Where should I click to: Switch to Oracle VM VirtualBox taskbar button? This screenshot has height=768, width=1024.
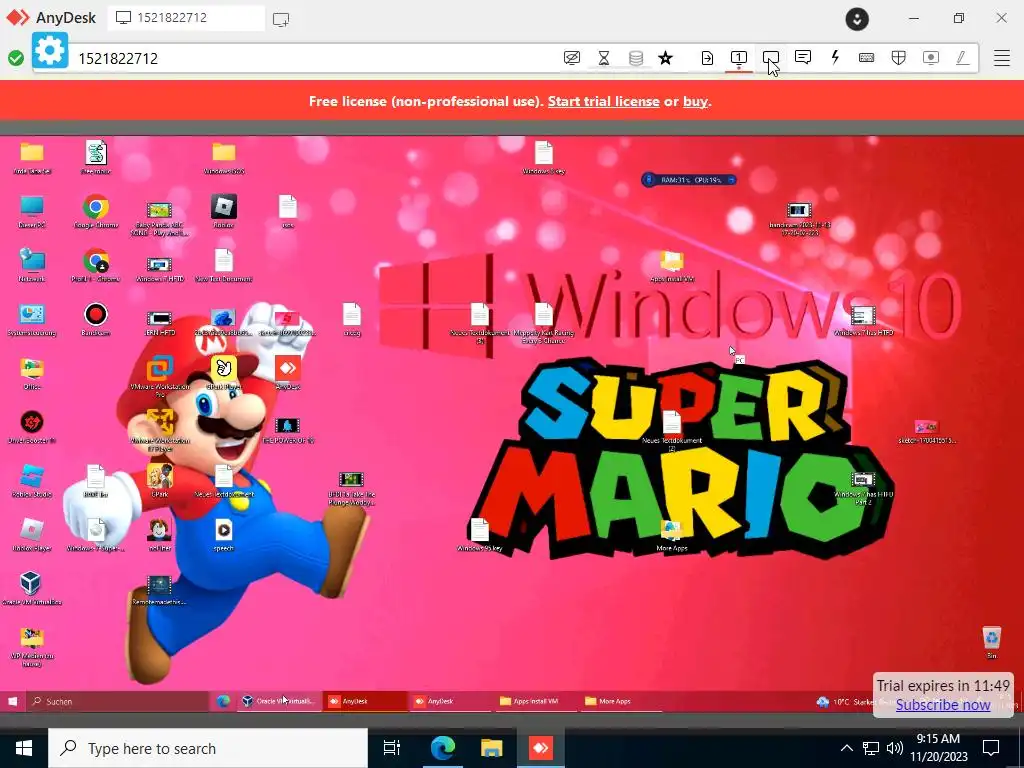(279, 701)
